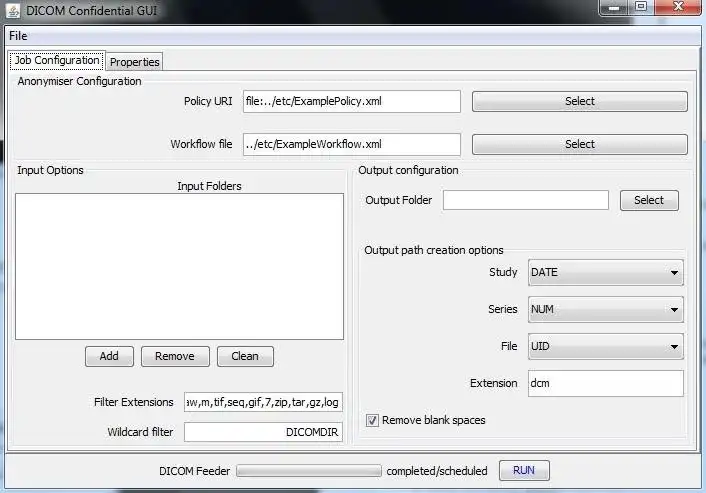Click the 'Output path creation options' label
The height and width of the screenshot is (493, 706).
434,250
